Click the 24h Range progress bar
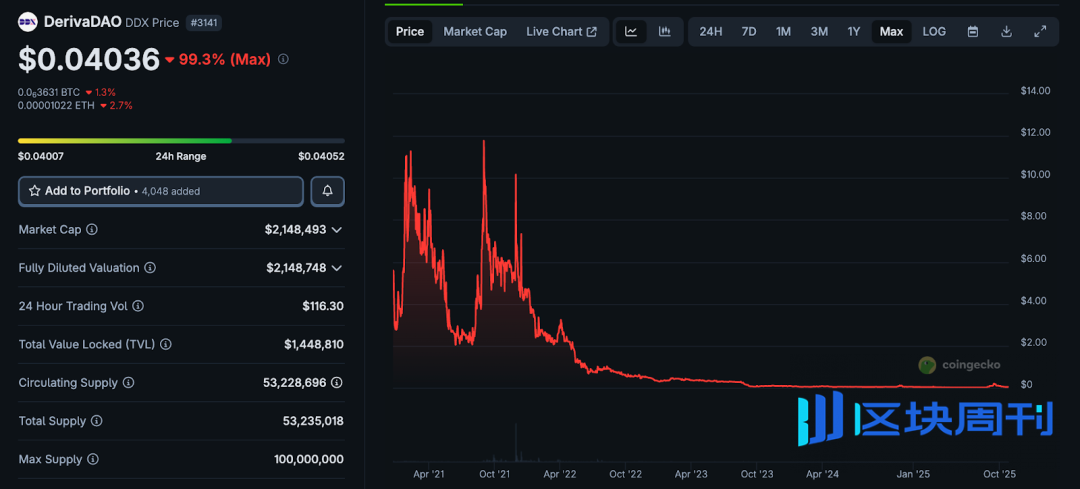1080x489 pixels. [x=181, y=141]
